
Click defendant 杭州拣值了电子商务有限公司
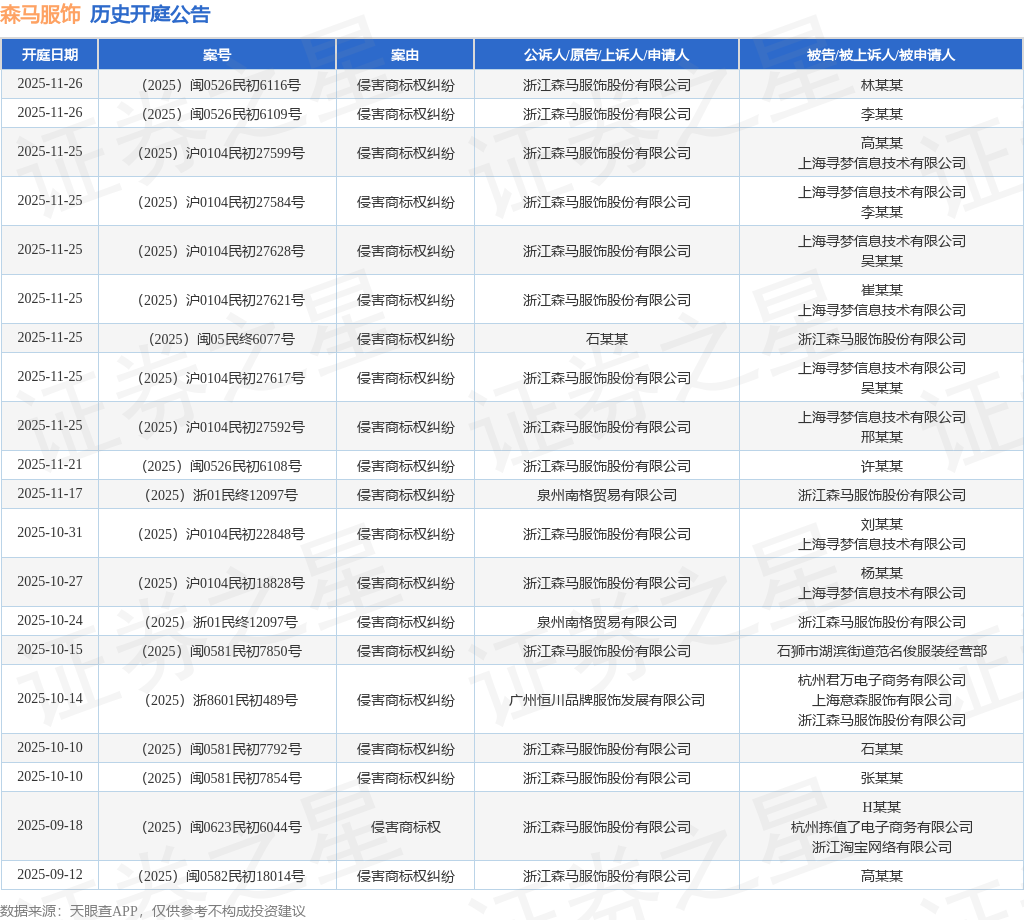point(882,827)
